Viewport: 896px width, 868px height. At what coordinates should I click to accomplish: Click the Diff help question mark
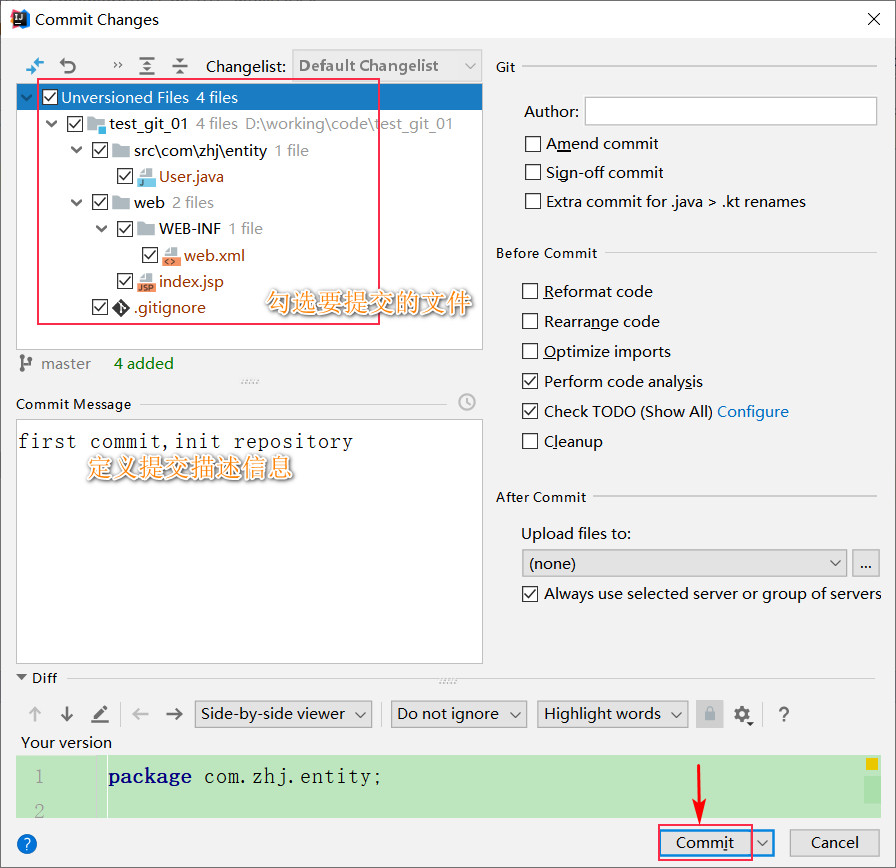(784, 714)
